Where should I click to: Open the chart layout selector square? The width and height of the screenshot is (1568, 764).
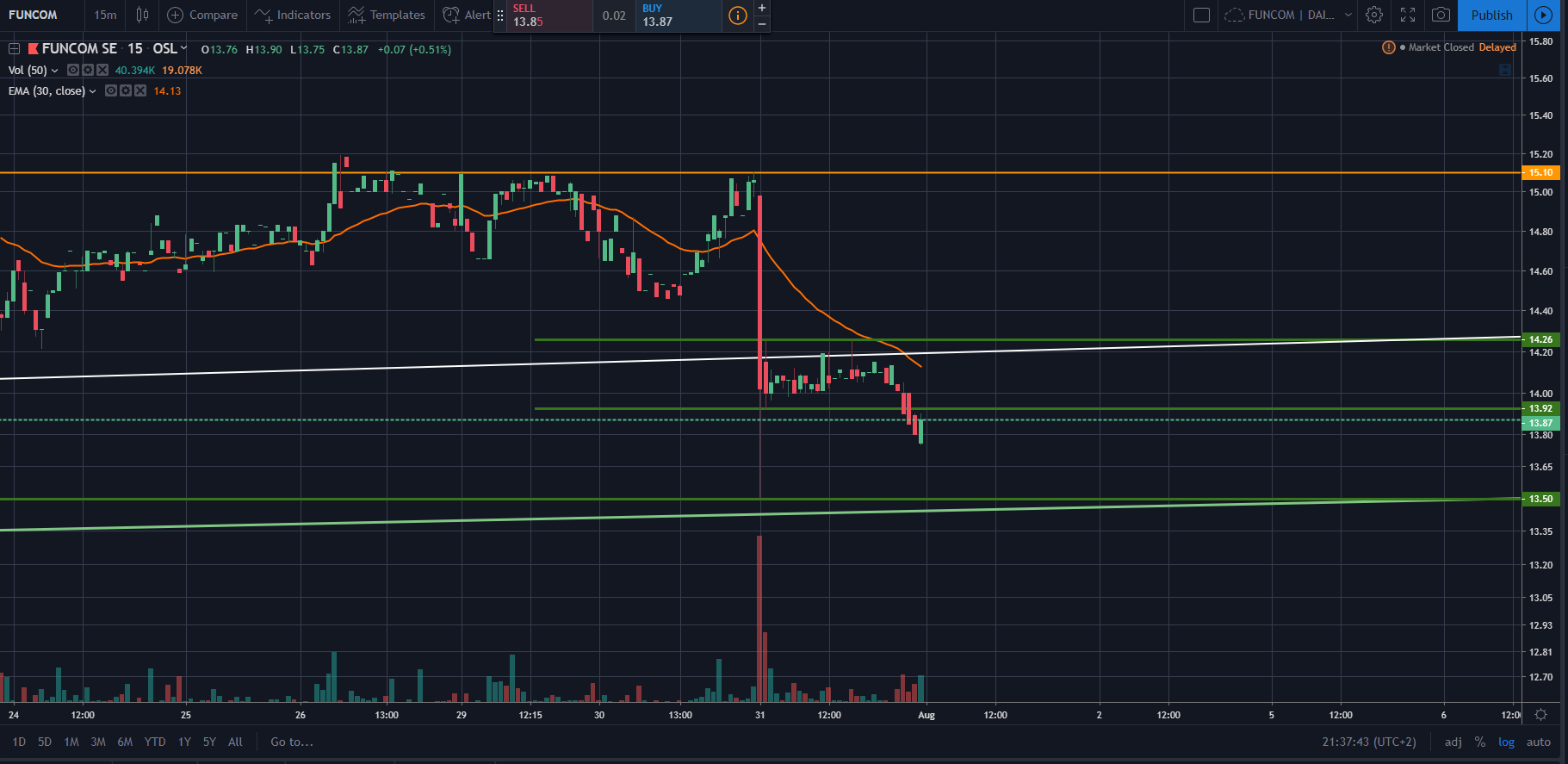point(1201,15)
